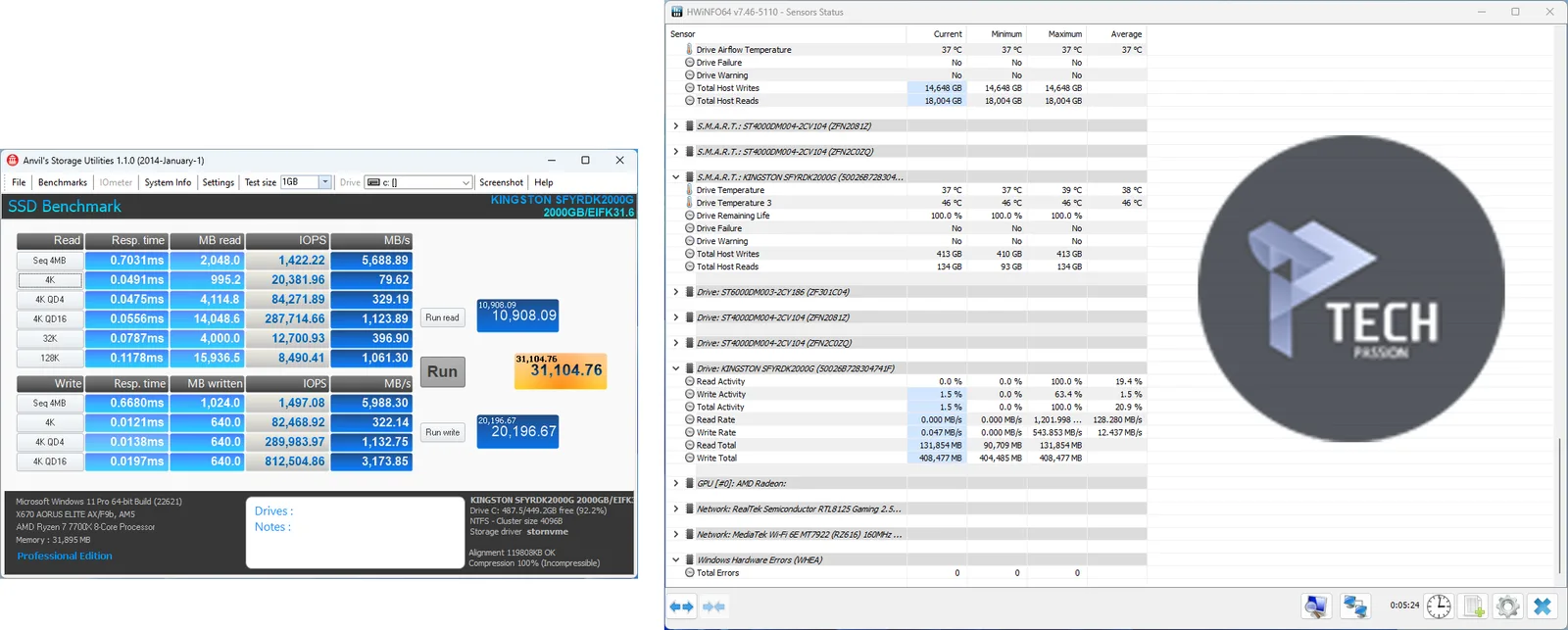Click the collapse-columns arrows icon in HWiNFO
This screenshot has width=1568, height=630.
point(714,606)
